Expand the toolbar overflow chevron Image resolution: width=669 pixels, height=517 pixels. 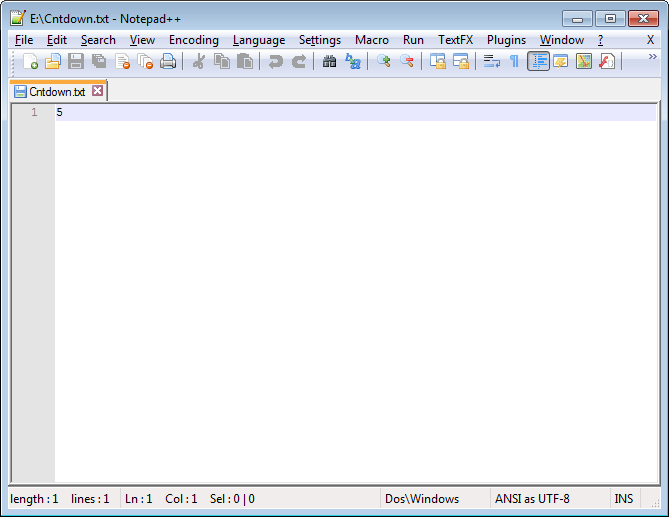(653, 59)
